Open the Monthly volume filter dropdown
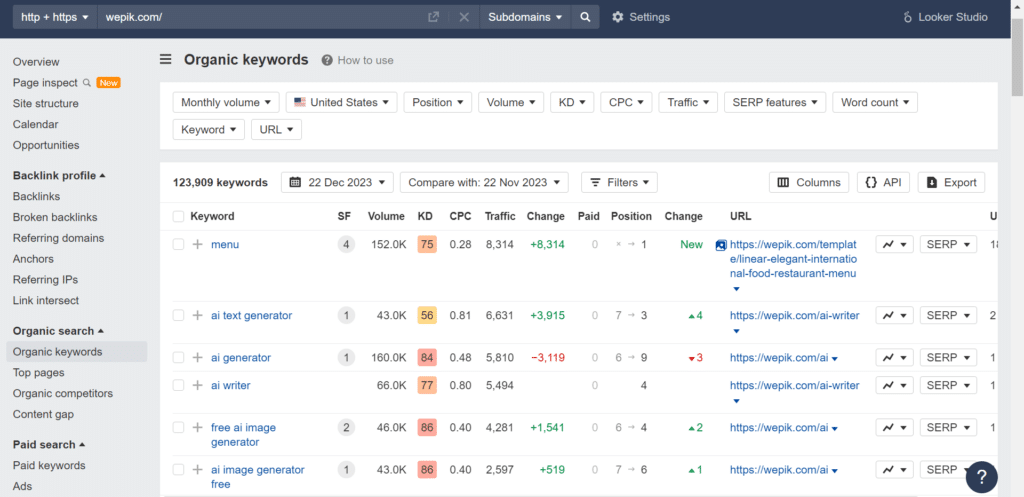 226,103
